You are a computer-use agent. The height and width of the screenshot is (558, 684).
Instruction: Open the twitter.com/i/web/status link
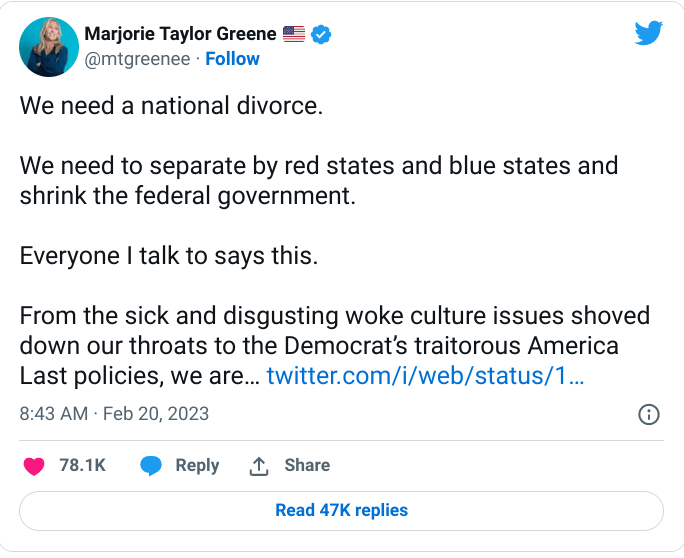[x=425, y=377]
